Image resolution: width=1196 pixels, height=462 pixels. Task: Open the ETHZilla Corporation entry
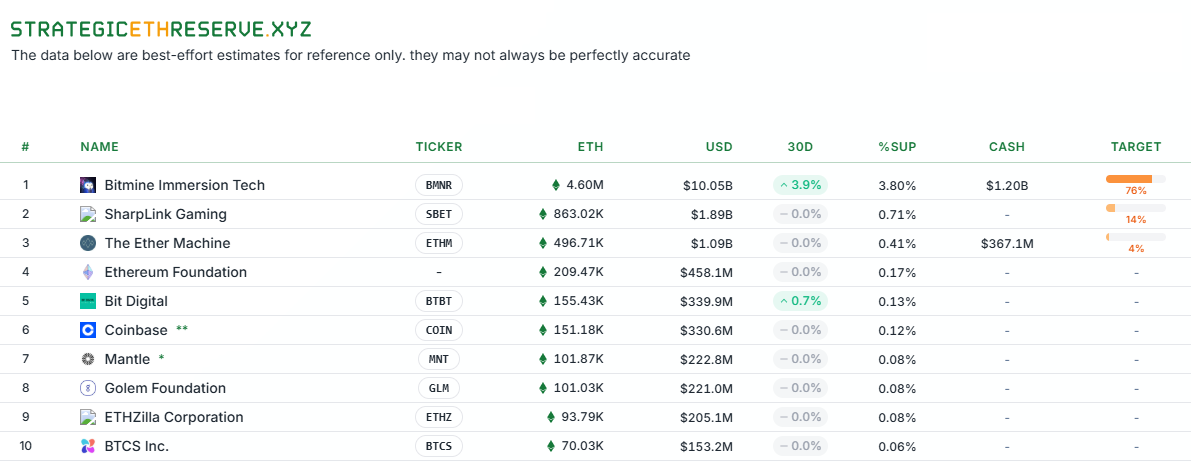[x=173, y=417]
